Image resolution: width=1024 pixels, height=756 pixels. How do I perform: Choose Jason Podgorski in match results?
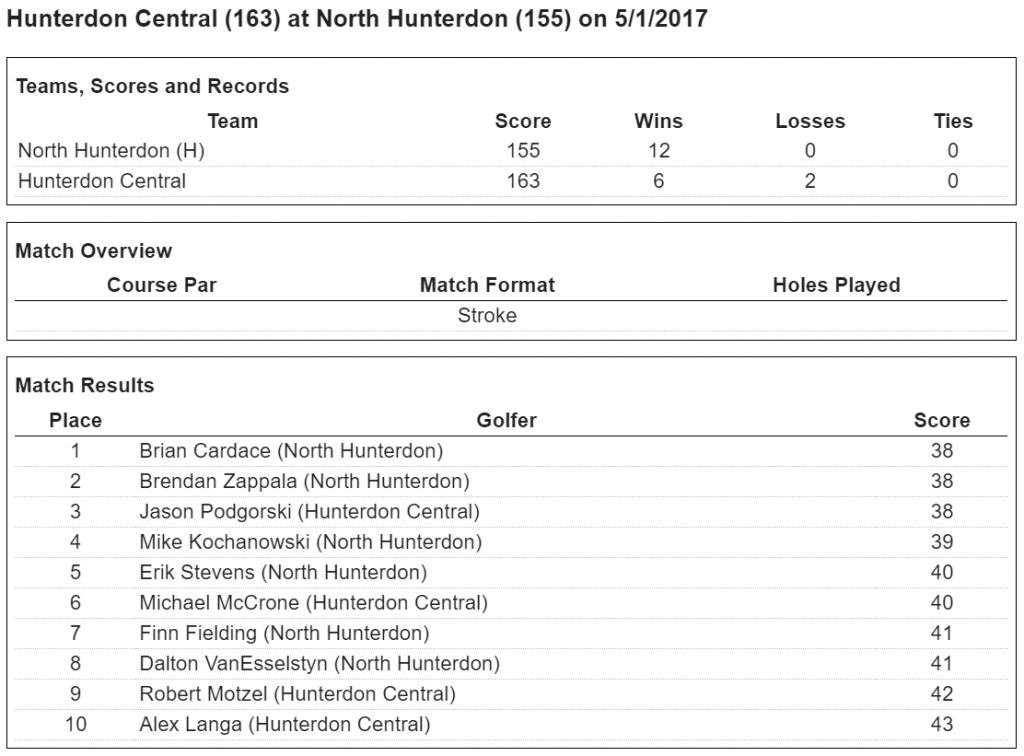[x=309, y=512]
